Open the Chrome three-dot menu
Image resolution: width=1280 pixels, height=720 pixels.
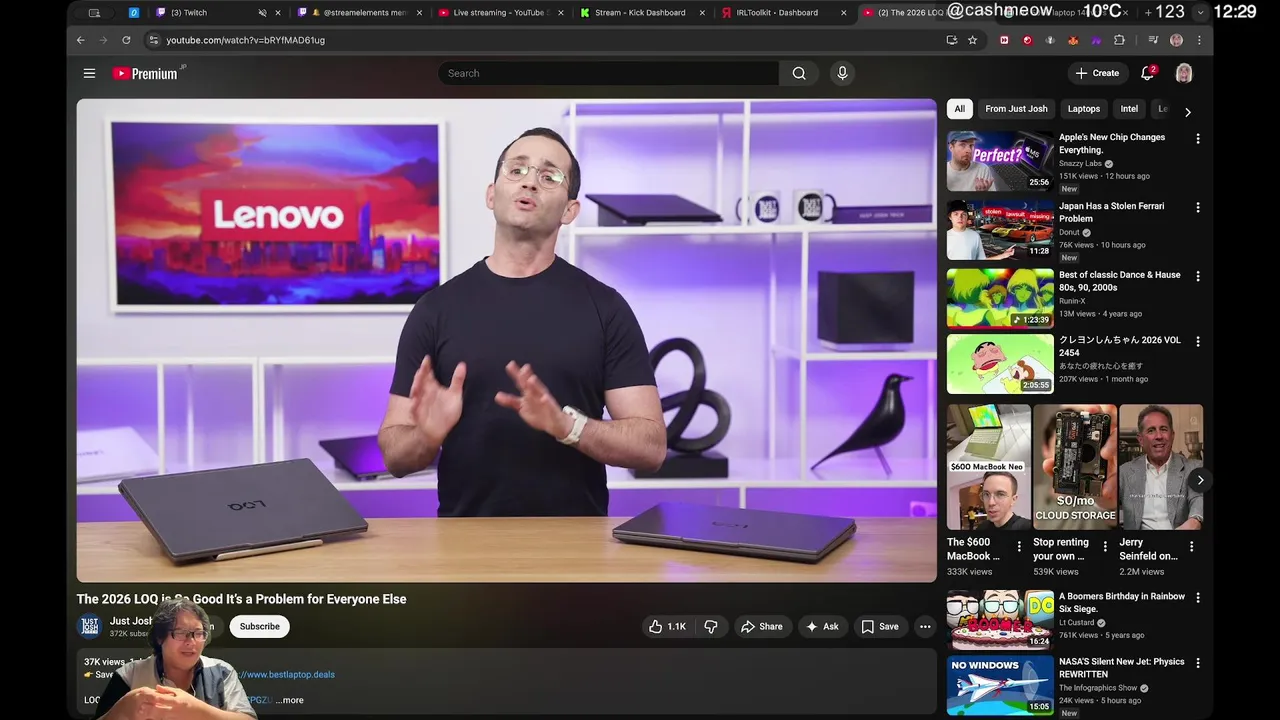1198,40
